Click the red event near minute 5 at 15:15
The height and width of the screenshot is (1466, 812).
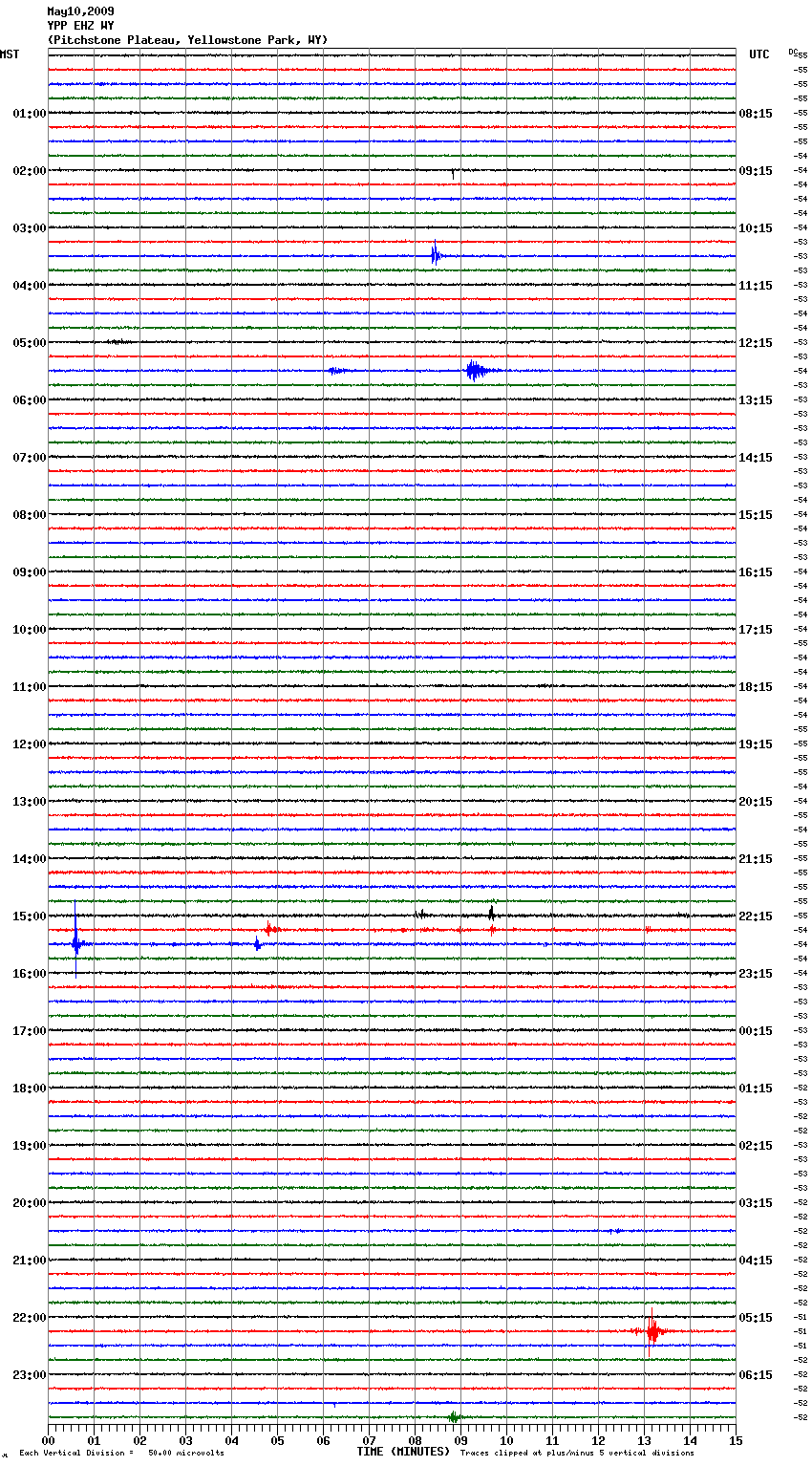pos(270,928)
